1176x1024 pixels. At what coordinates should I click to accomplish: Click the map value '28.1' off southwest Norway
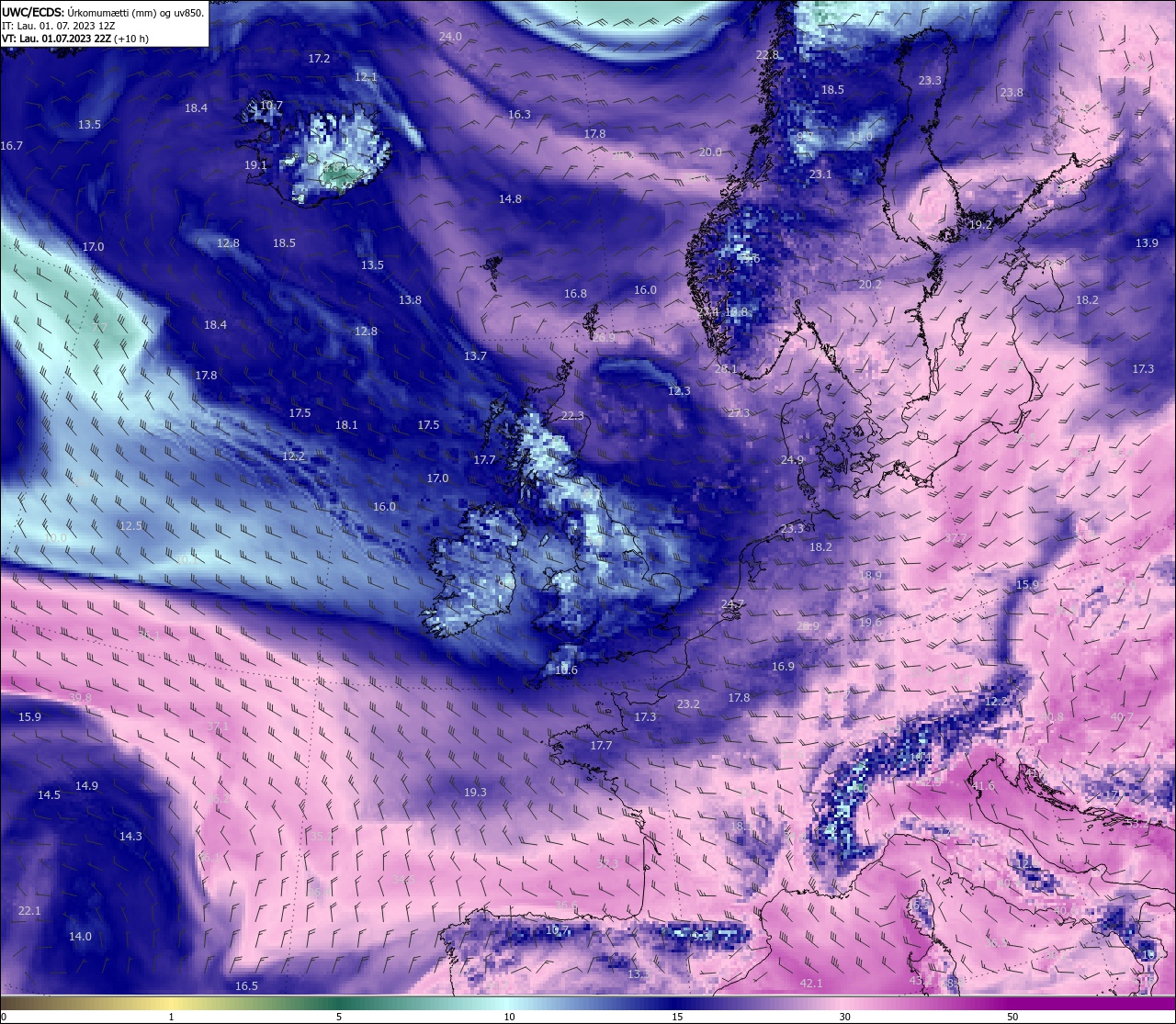click(726, 369)
